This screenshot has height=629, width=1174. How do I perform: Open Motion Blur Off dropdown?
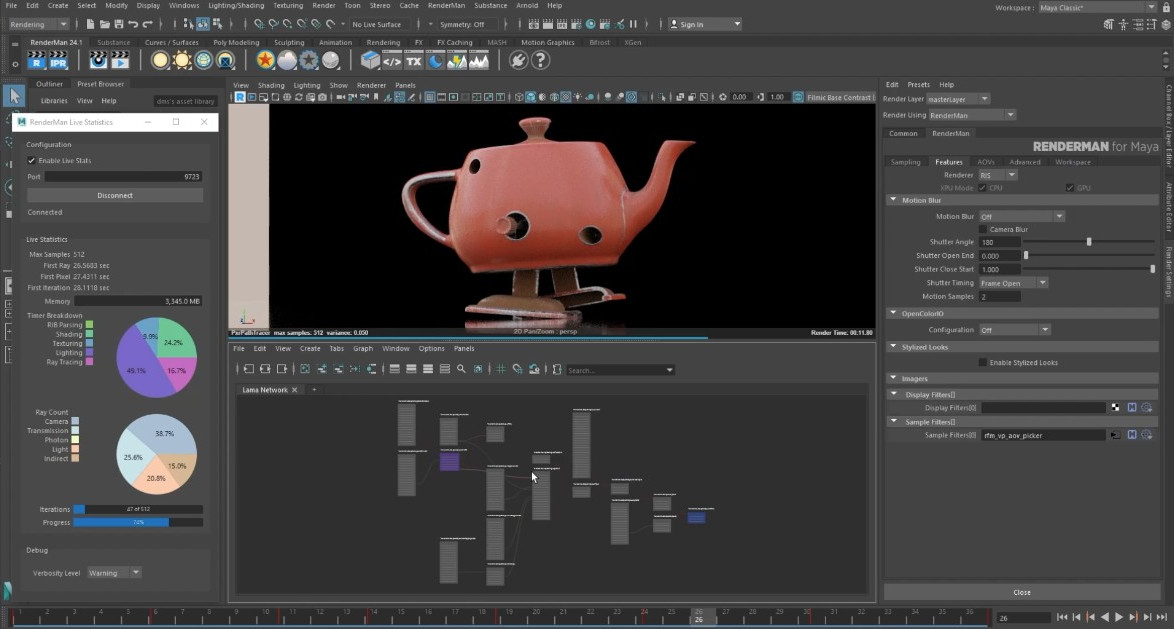(x=1021, y=216)
